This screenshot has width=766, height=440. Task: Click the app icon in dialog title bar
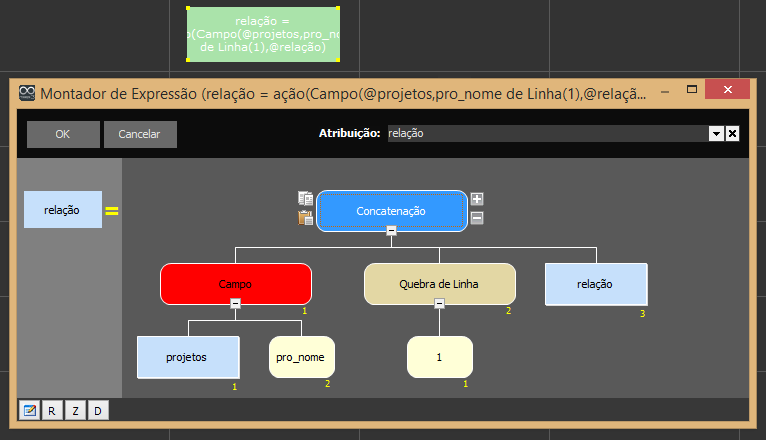click(x=28, y=93)
